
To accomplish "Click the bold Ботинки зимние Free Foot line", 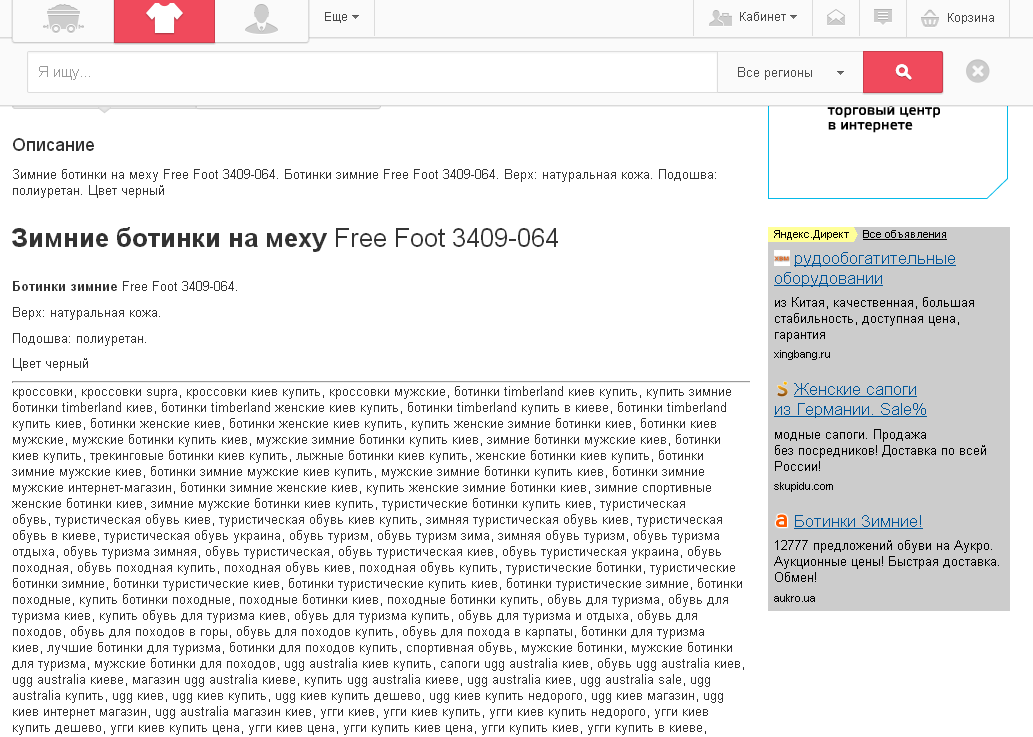I will click(x=125, y=287).
